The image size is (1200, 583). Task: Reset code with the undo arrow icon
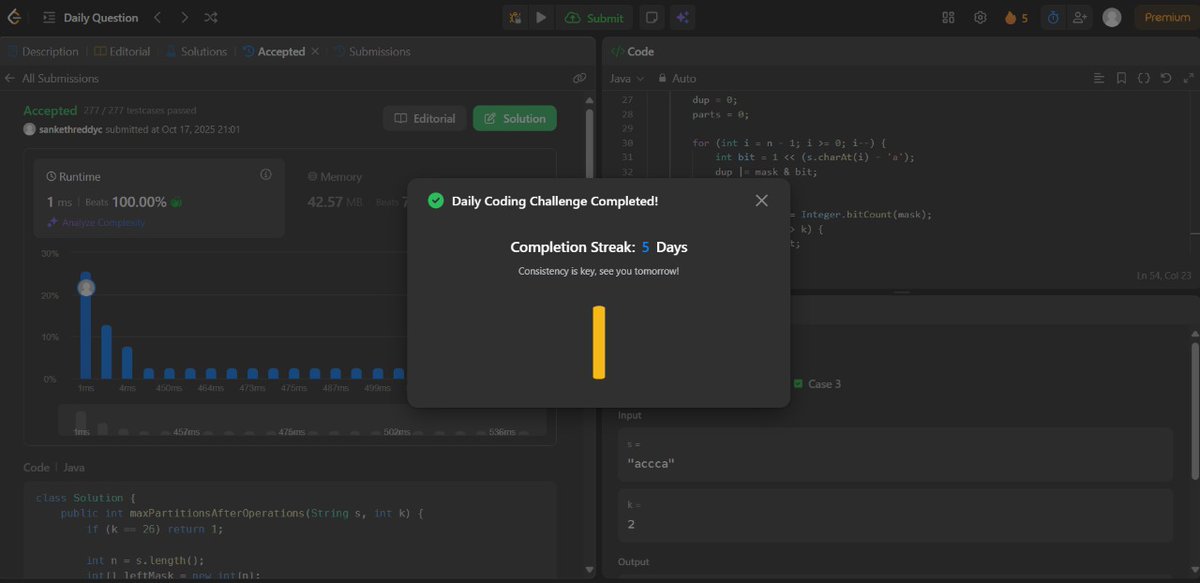(x=1166, y=78)
